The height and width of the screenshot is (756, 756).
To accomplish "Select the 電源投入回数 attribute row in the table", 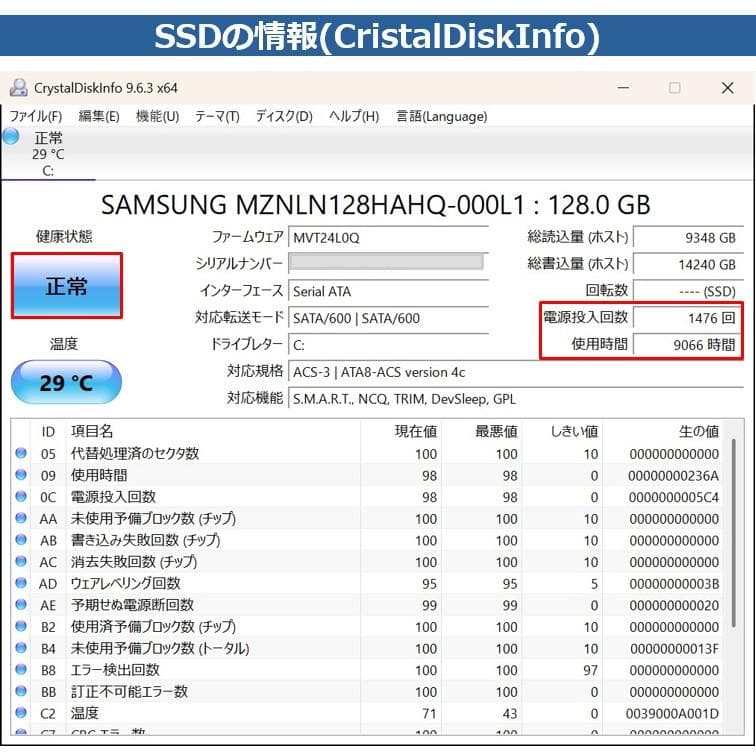I will (367, 497).
